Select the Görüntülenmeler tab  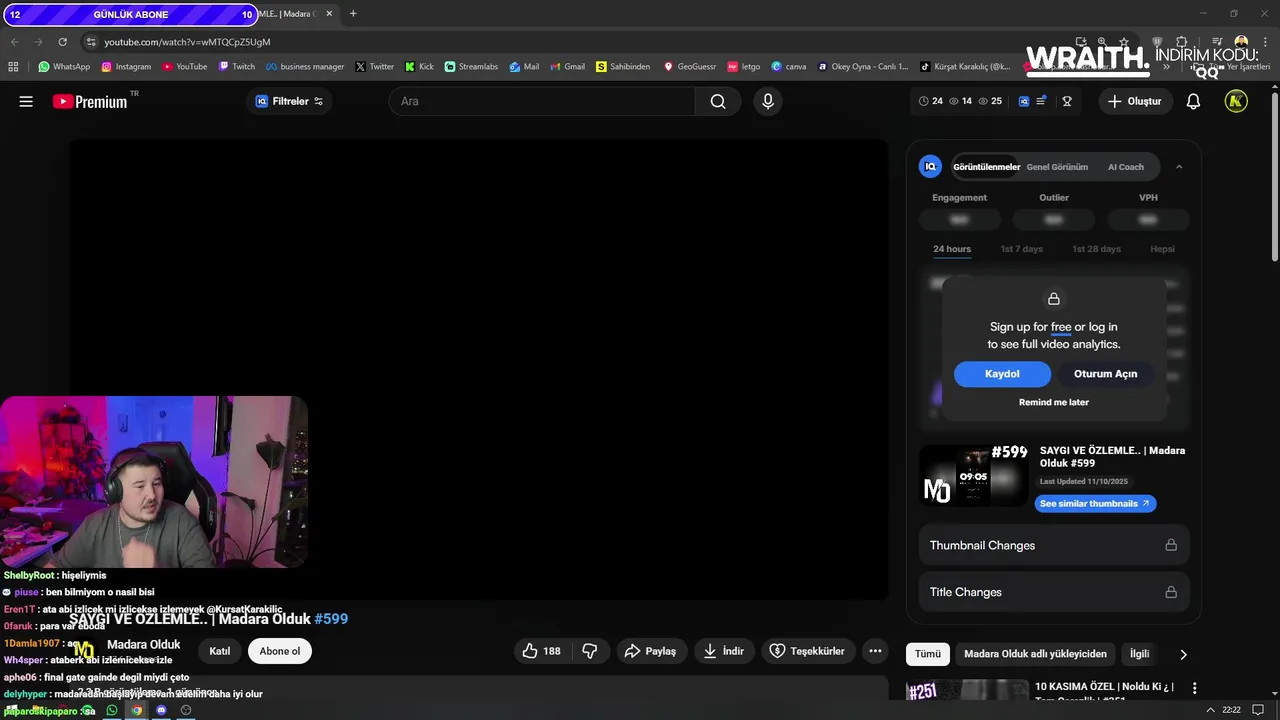[x=987, y=167]
